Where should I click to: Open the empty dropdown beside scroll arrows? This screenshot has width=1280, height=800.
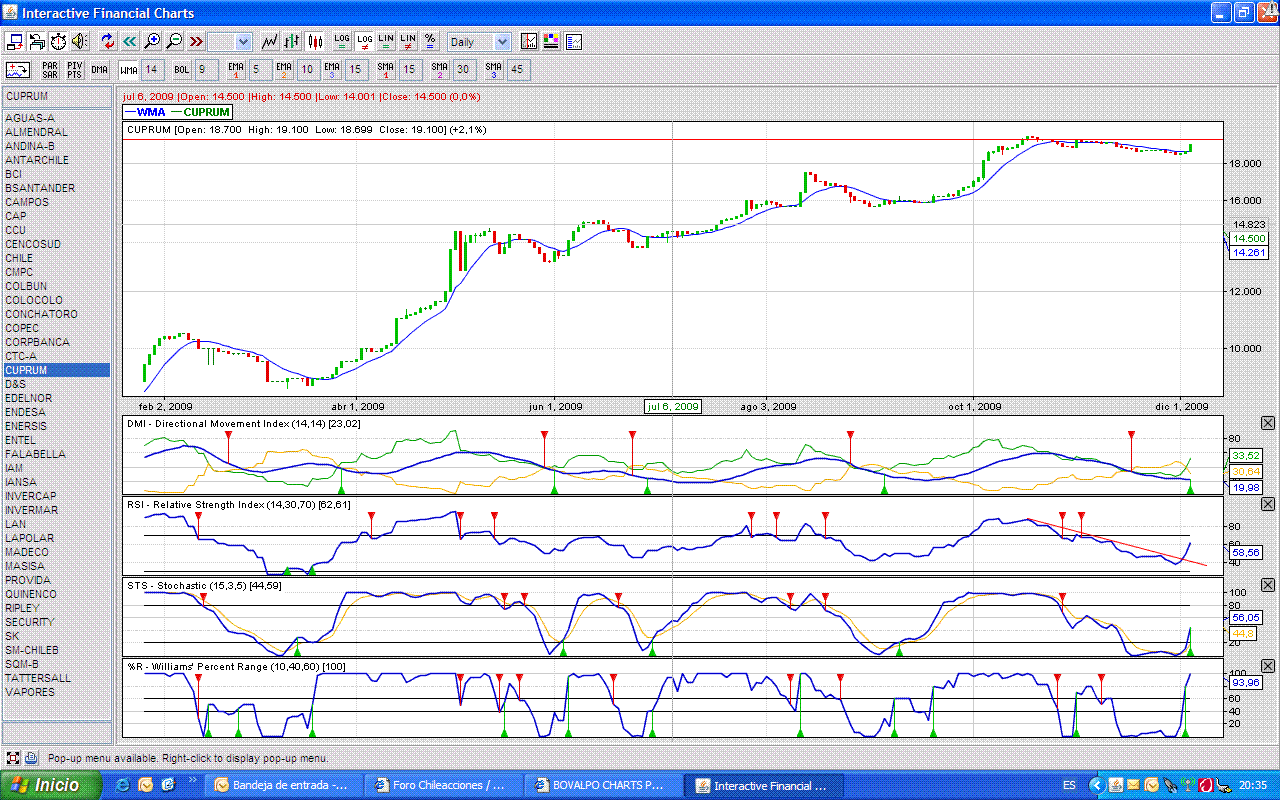pos(229,42)
